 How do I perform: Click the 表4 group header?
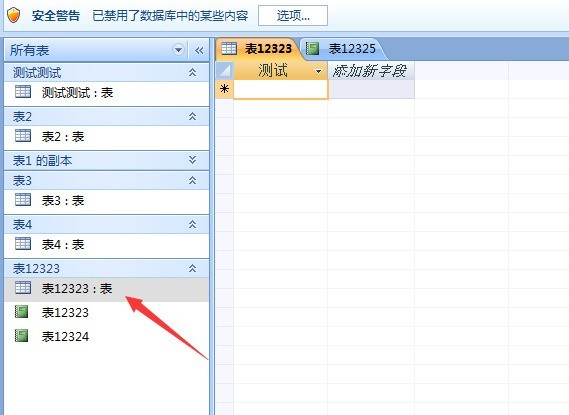pyautogui.click(x=107, y=225)
